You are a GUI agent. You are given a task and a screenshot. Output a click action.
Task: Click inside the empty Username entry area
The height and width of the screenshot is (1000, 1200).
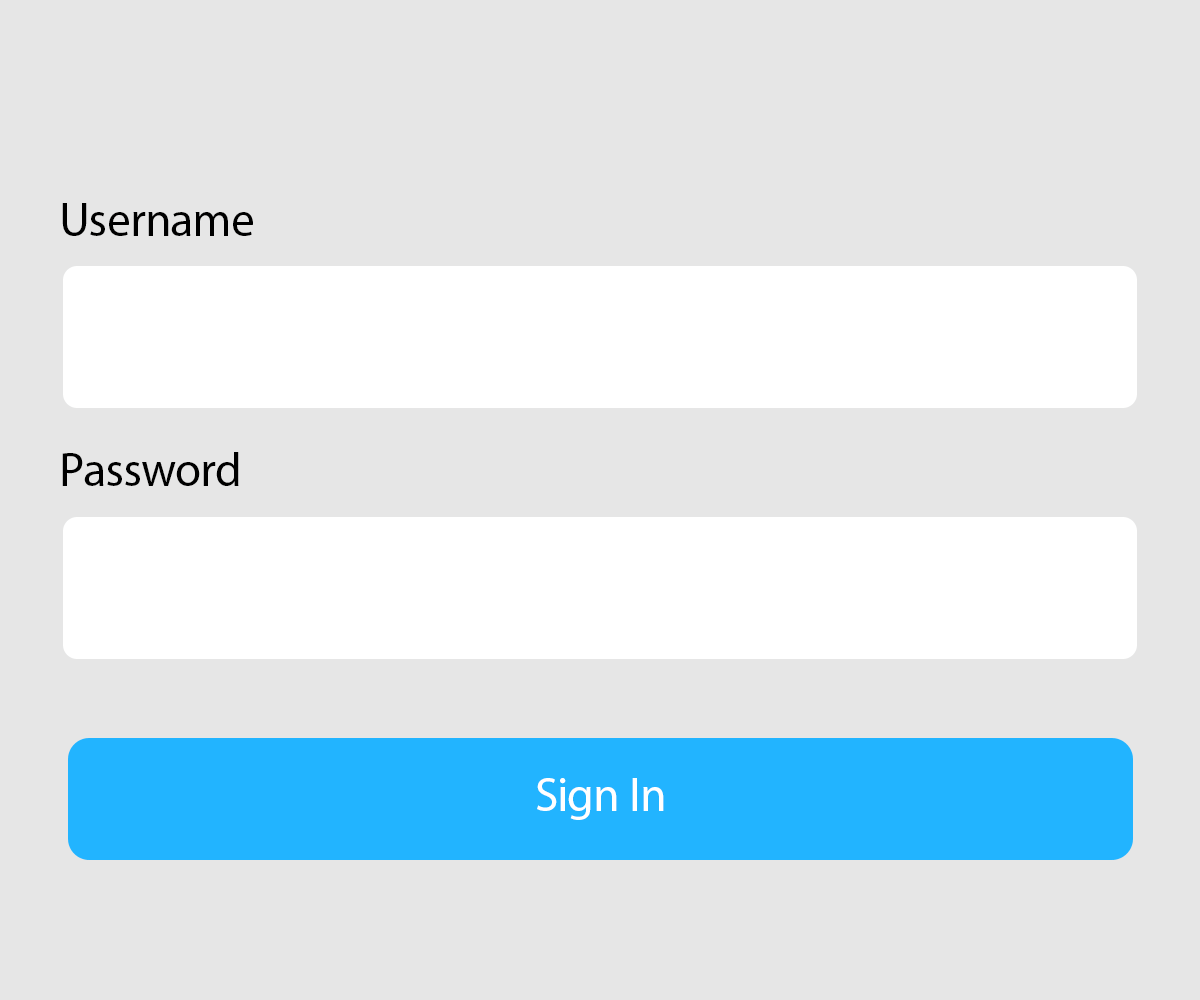point(600,337)
